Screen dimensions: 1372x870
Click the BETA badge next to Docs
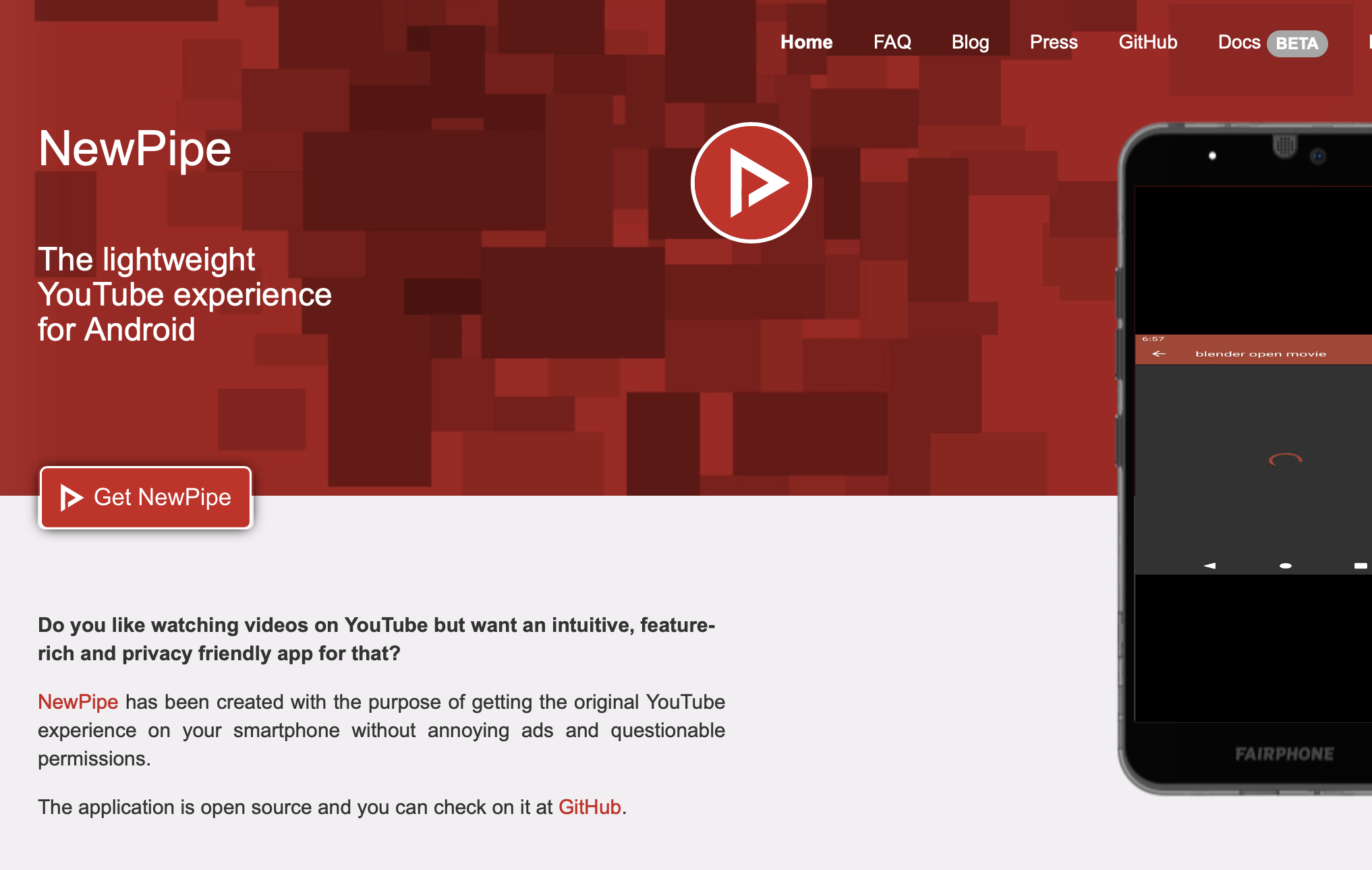(x=1296, y=44)
